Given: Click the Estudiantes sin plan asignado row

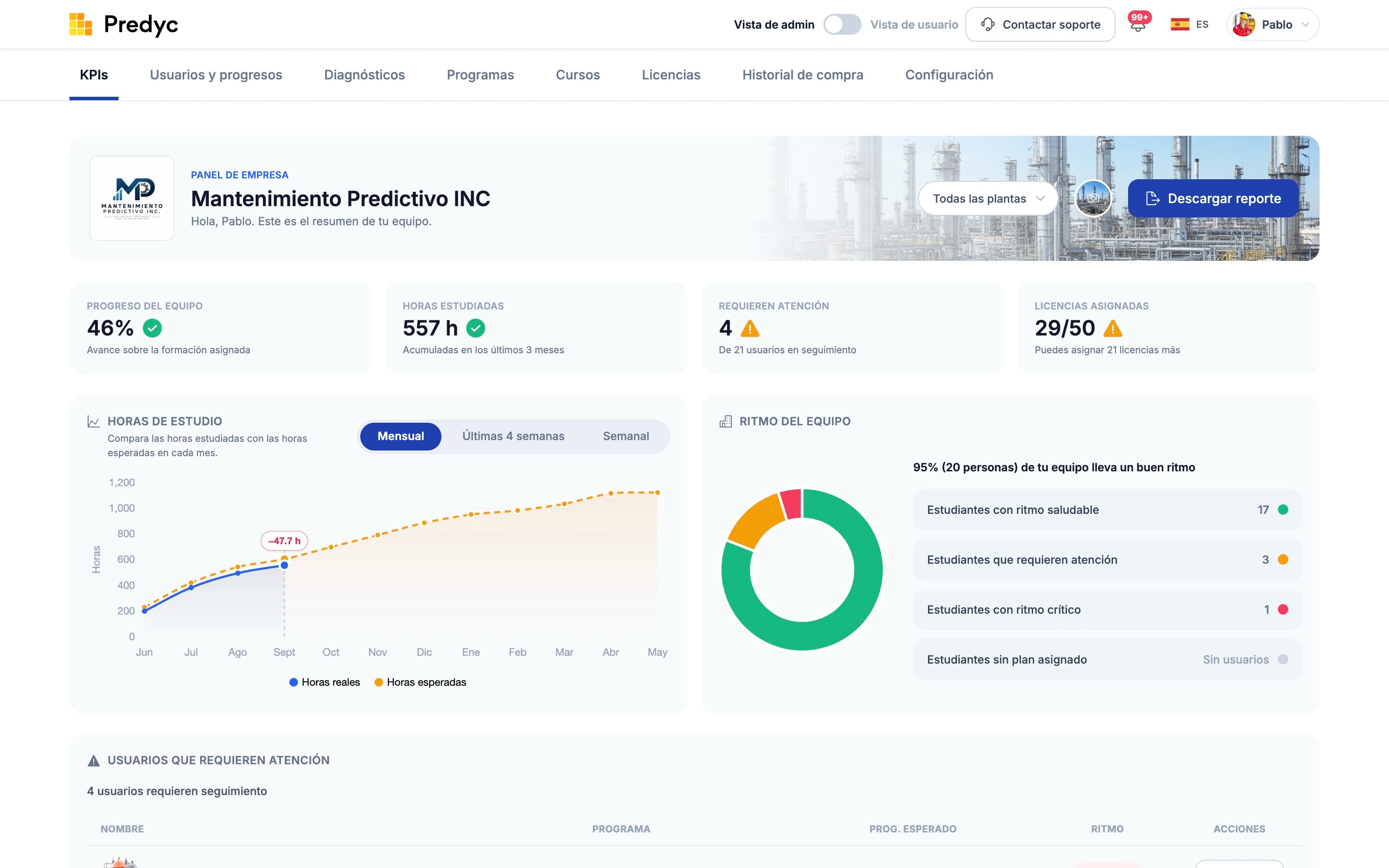Looking at the screenshot, I should coord(1107,660).
